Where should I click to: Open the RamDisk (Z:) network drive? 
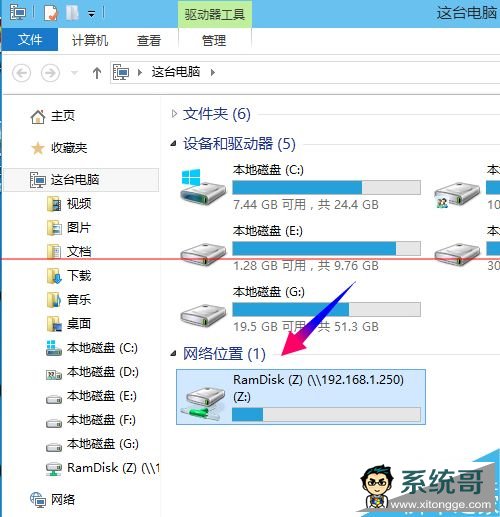(x=301, y=397)
